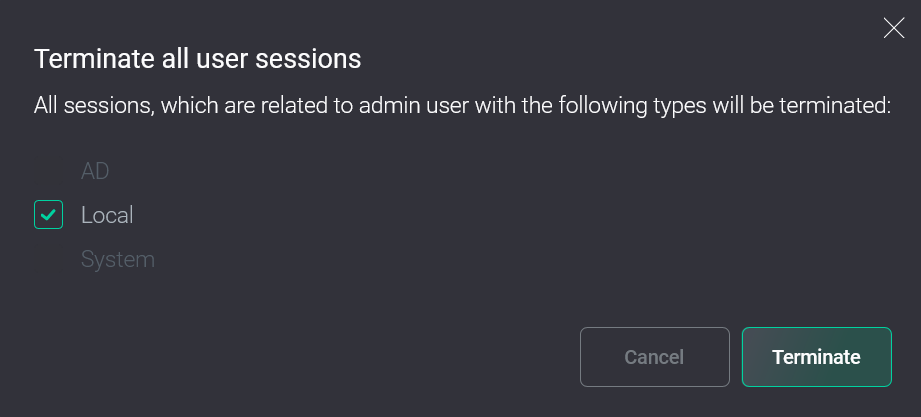The height and width of the screenshot is (417, 921).
Task: Click the AD label text
Action: point(95,171)
